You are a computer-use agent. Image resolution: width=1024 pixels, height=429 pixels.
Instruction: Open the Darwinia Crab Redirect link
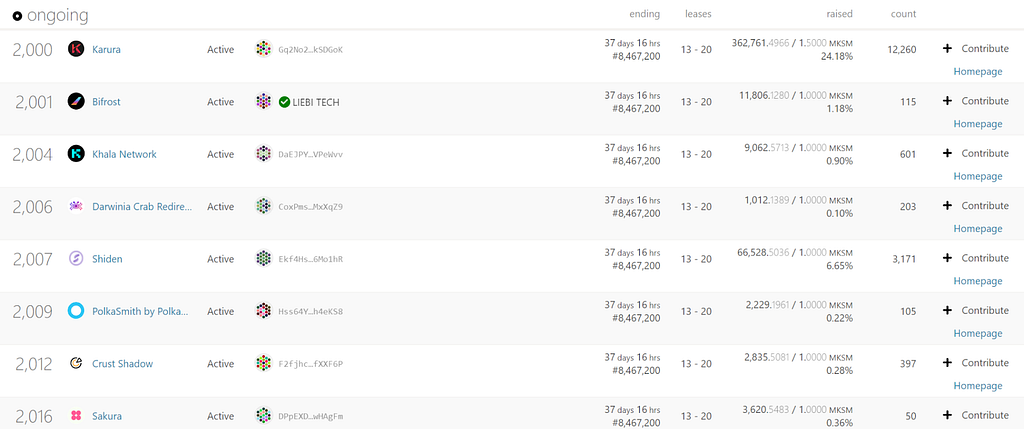point(141,206)
